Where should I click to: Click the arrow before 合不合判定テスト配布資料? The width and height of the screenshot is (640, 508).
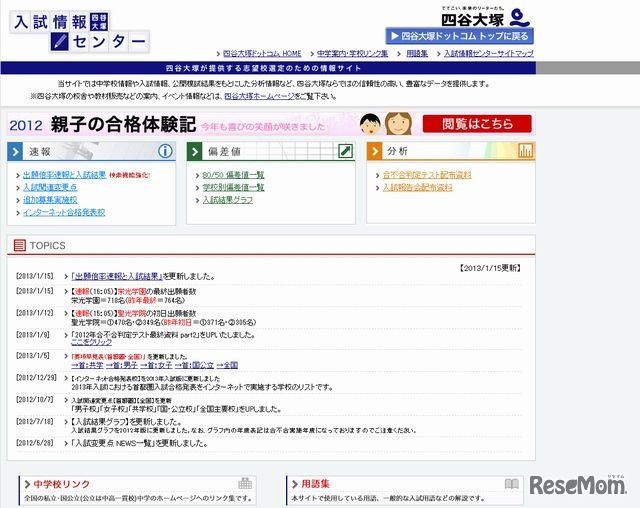tap(378, 175)
